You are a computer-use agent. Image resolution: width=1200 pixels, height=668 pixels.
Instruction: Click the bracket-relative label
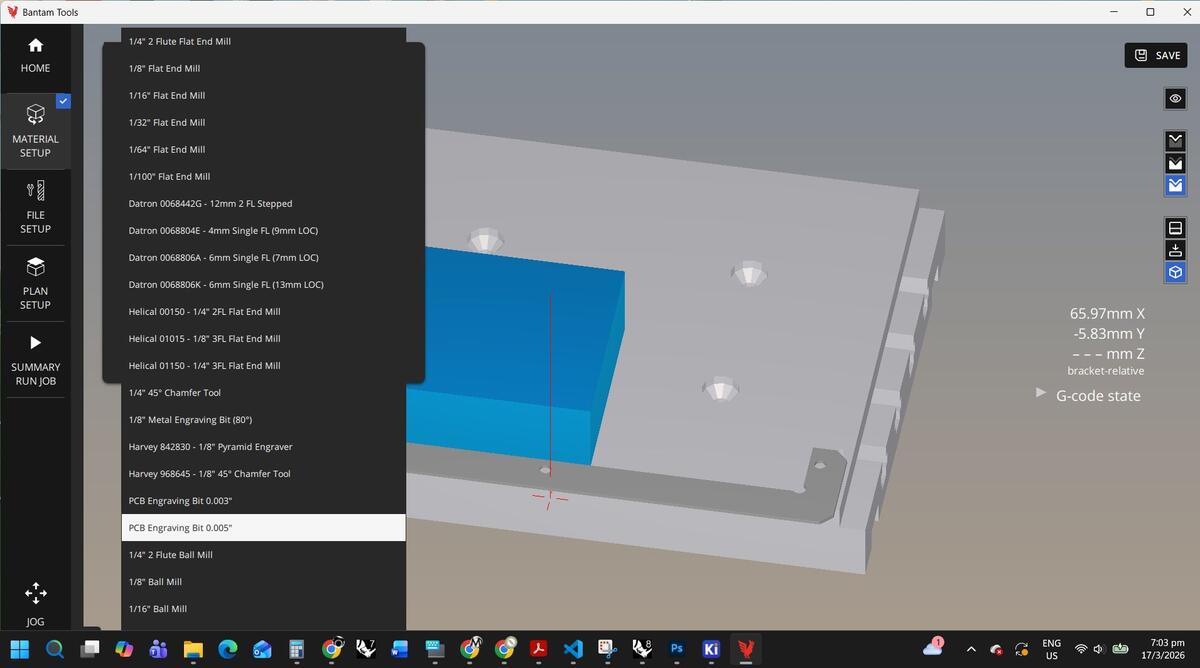tap(1105, 371)
